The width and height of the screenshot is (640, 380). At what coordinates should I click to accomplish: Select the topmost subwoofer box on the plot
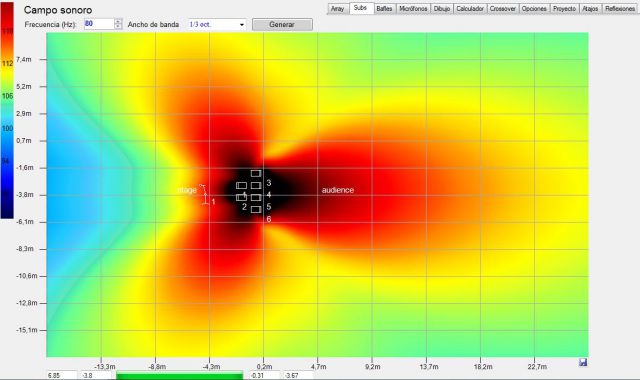tap(256, 173)
